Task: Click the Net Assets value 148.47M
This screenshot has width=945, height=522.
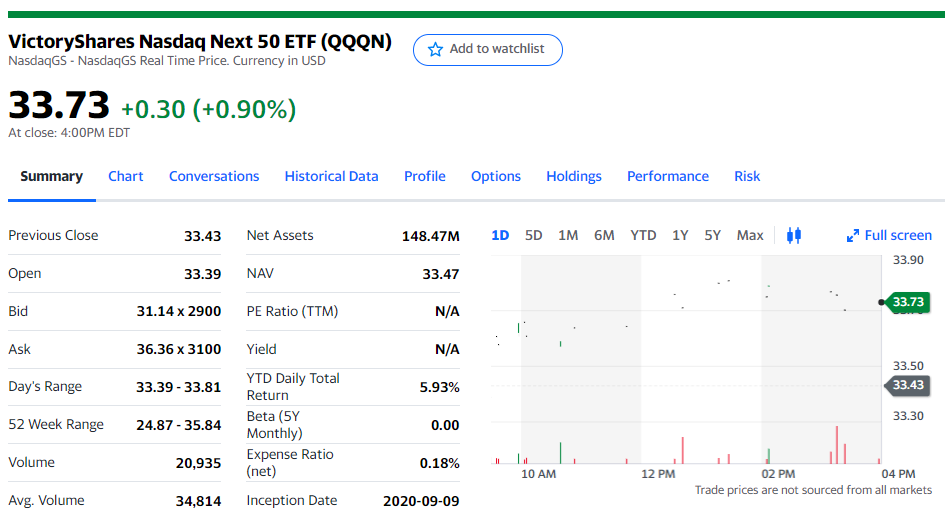Action: pyautogui.click(x=430, y=236)
